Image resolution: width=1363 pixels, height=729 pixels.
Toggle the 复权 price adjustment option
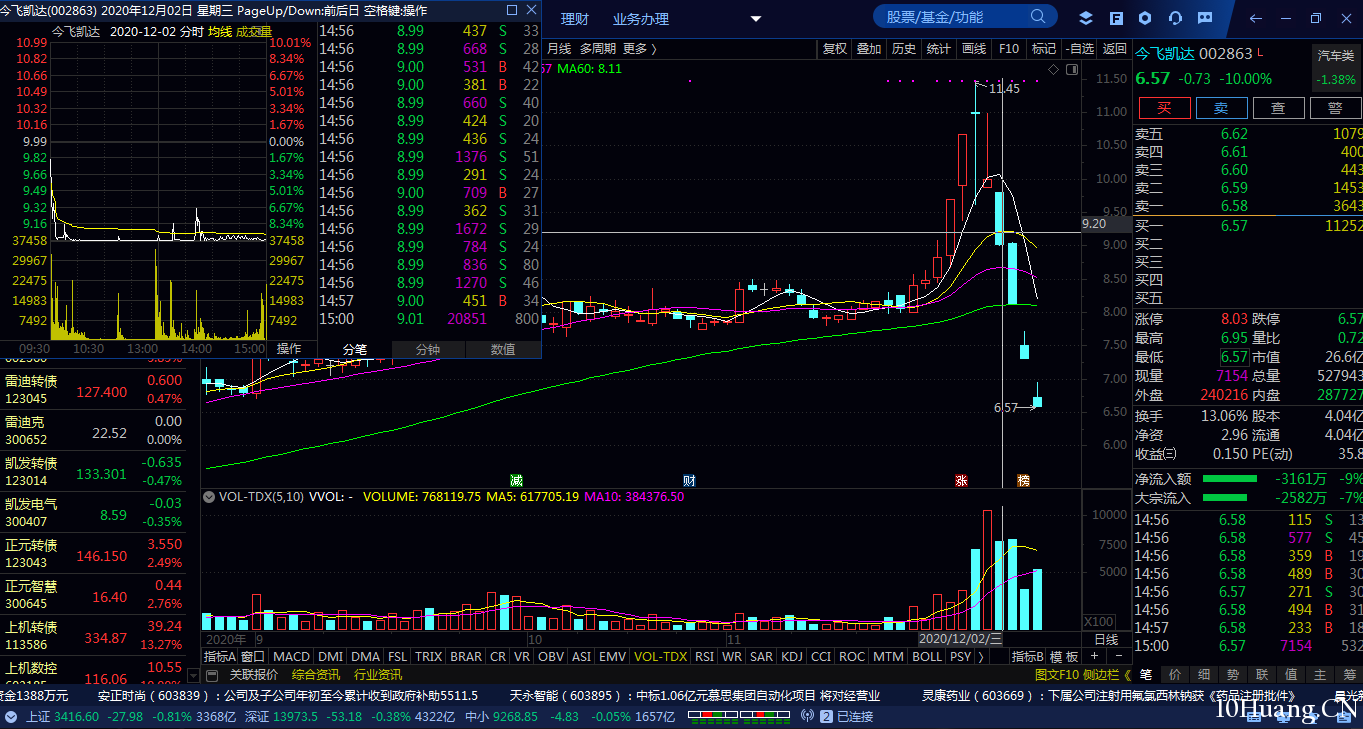(x=835, y=49)
